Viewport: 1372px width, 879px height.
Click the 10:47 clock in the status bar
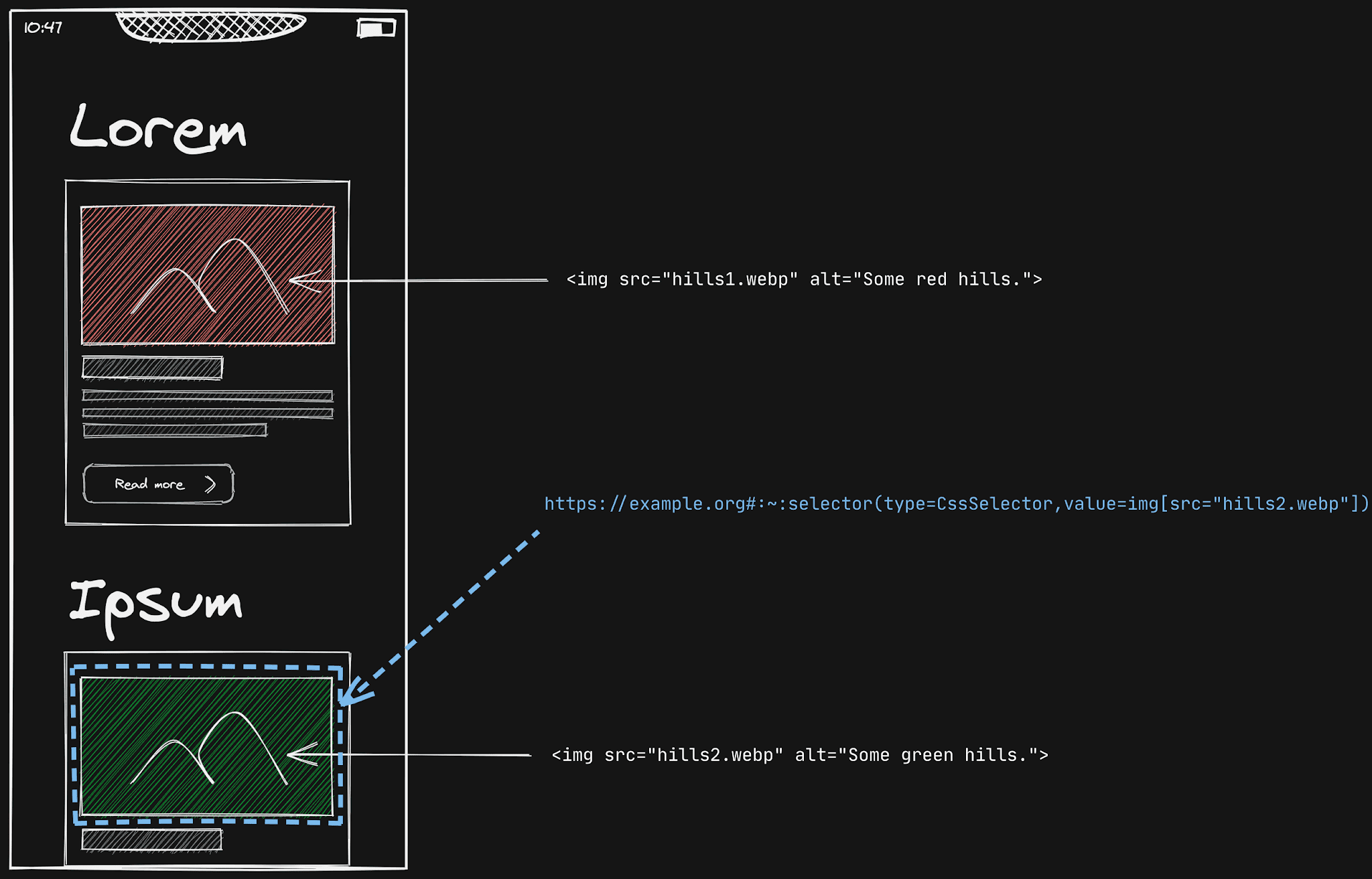43,27
